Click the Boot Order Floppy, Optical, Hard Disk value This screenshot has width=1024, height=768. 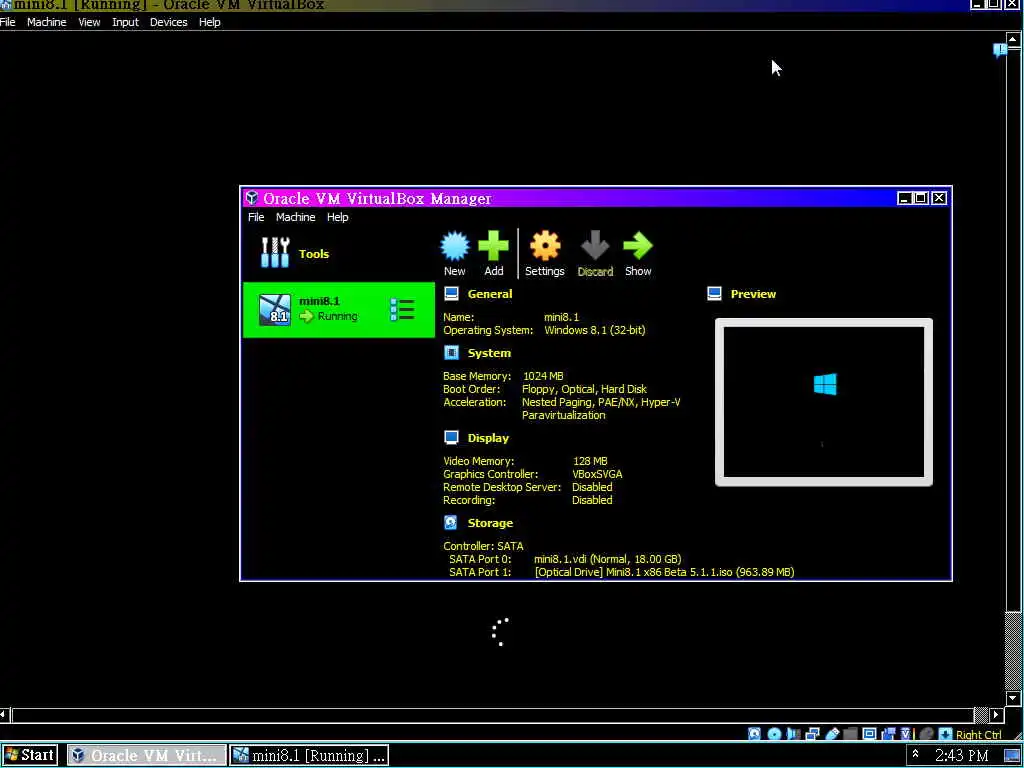tap(584, 389)
